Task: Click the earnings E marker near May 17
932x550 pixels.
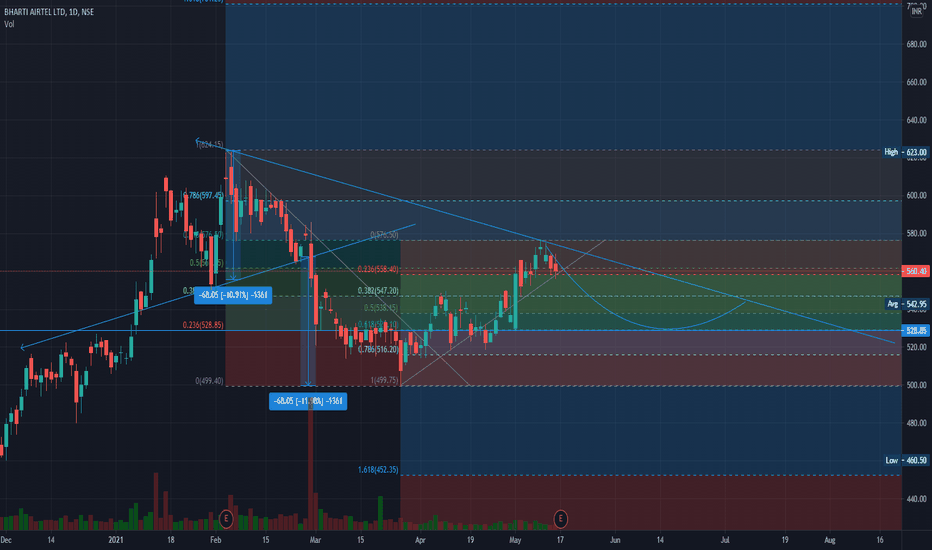Action: coord(560,519)
